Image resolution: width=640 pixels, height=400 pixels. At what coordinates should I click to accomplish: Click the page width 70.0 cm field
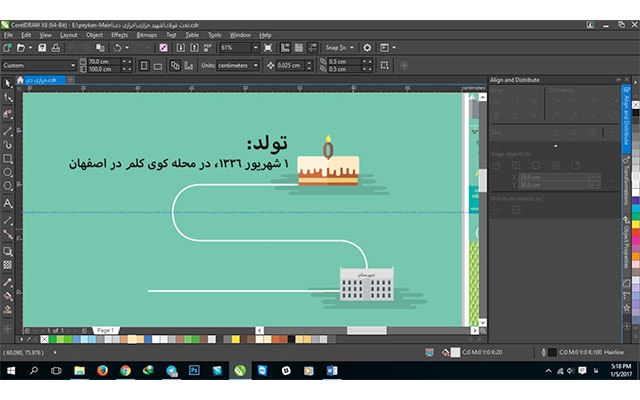[x=104, y=62]
